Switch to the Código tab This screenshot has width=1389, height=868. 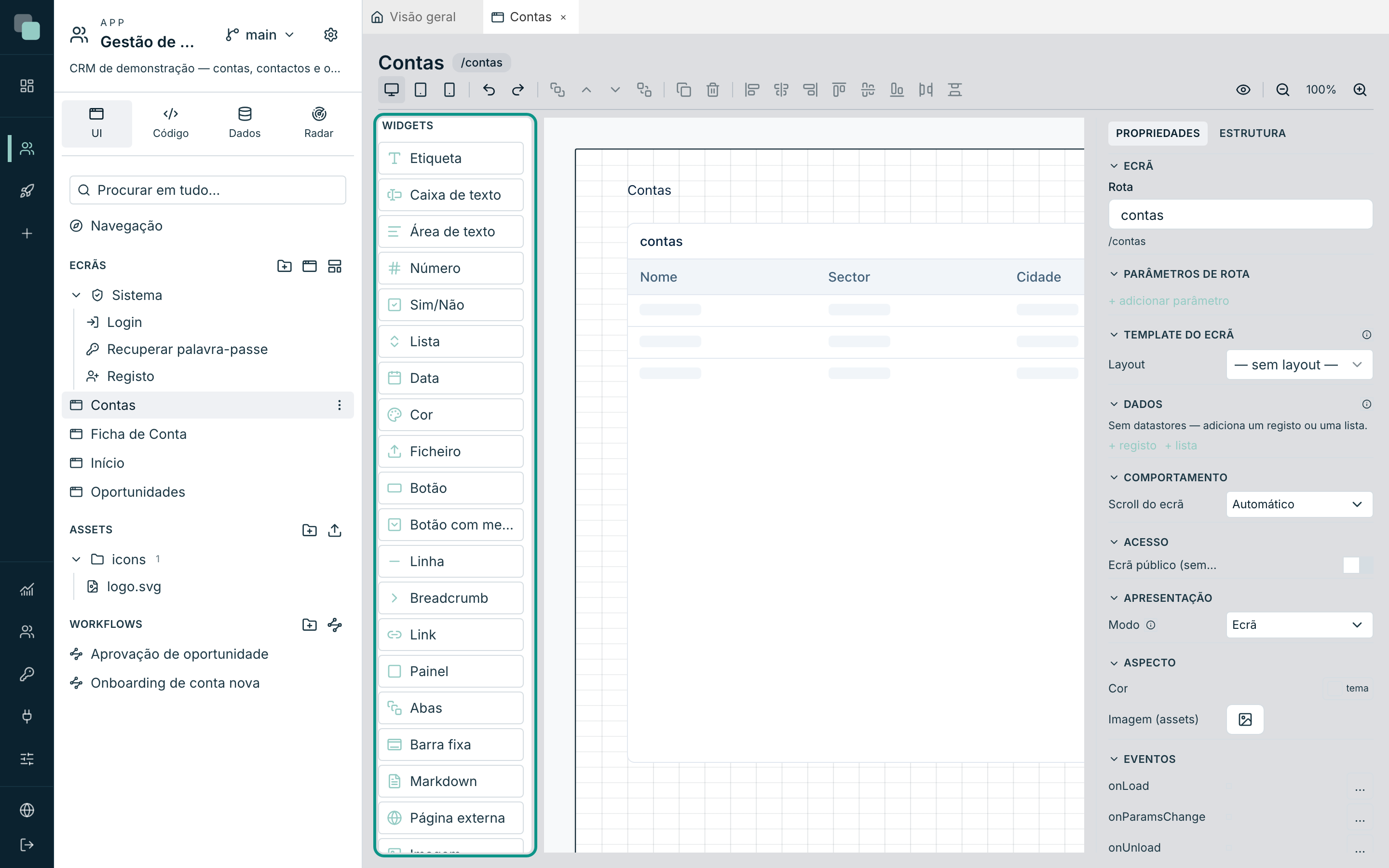coord(170,123)
